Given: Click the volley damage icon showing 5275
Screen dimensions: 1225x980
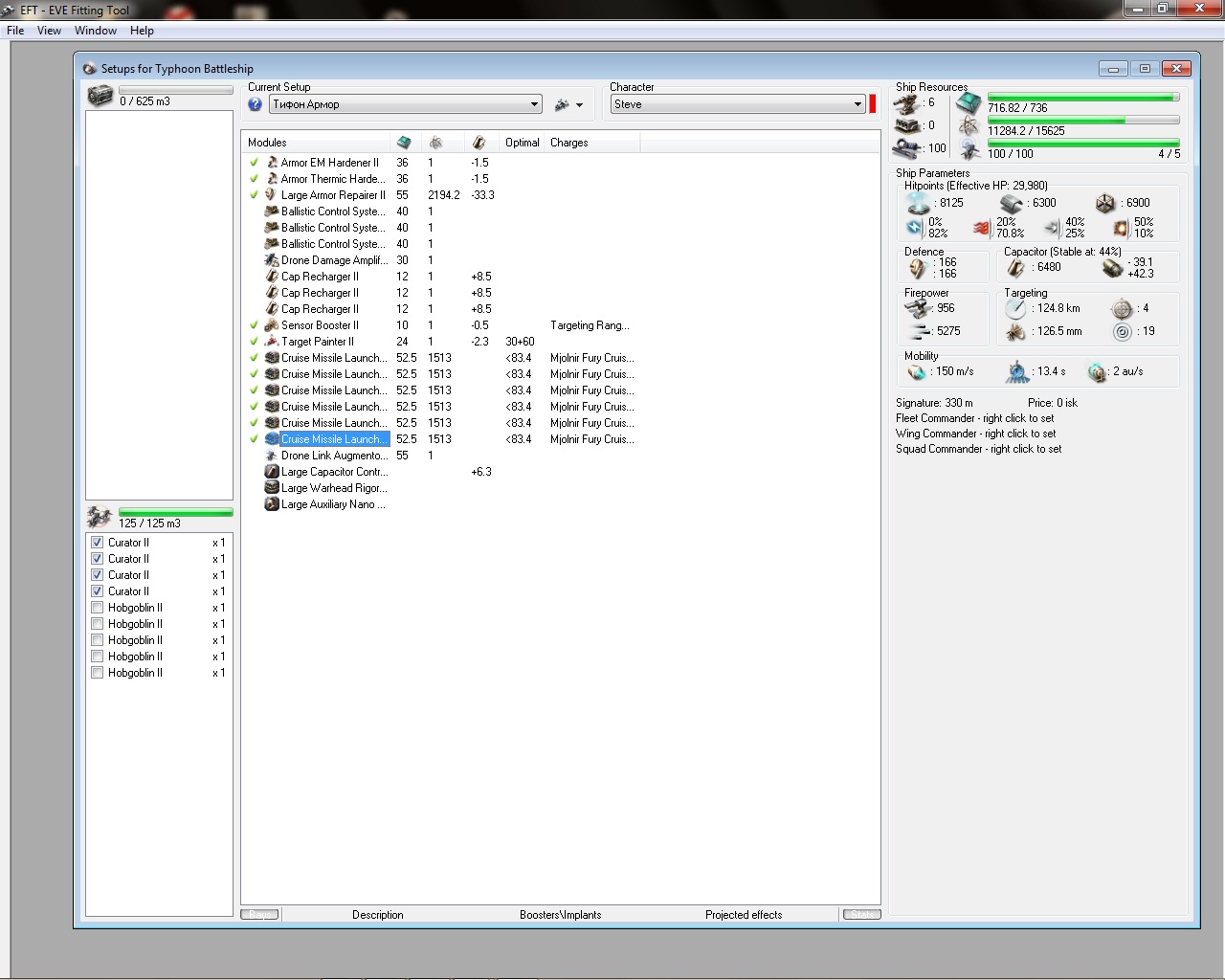Looking at the screenshot, I should (x=920, y=331).
